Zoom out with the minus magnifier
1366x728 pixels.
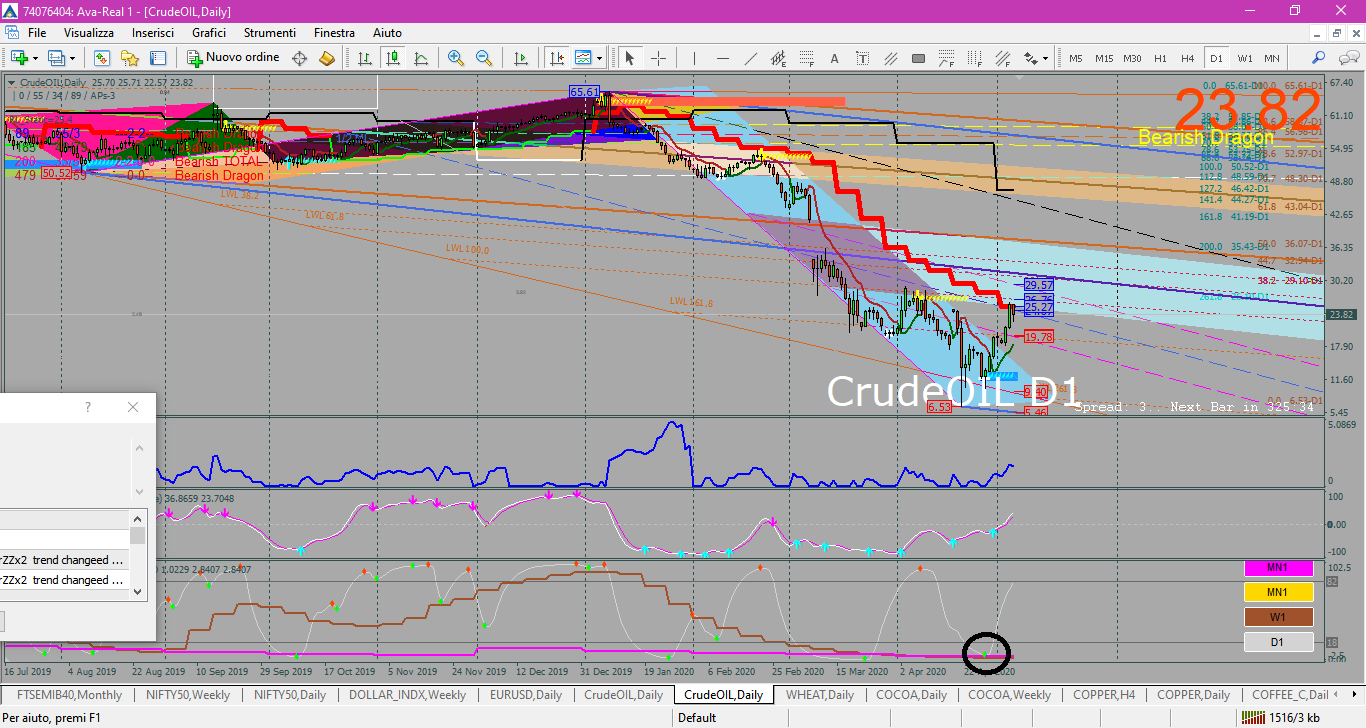coord(484,58)
